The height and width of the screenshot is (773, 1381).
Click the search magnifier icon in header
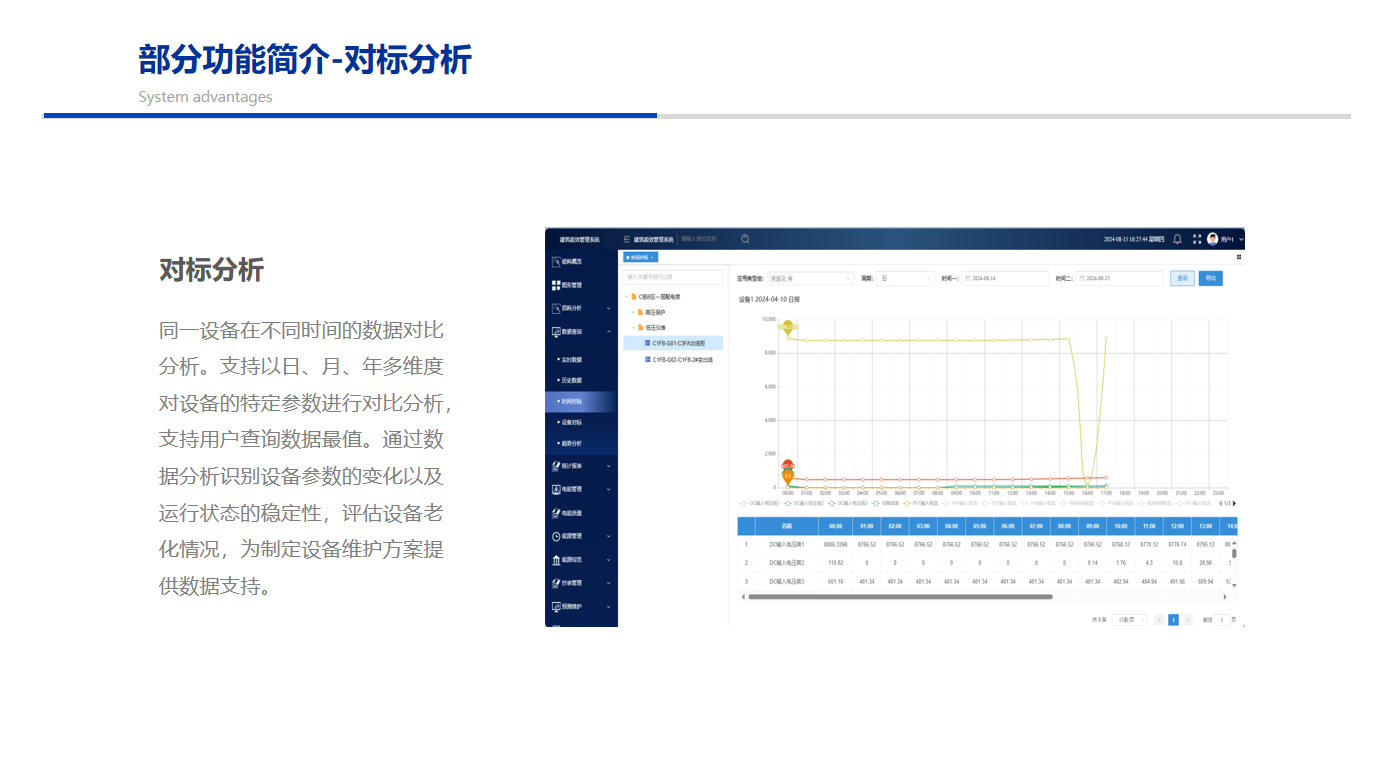745,239
